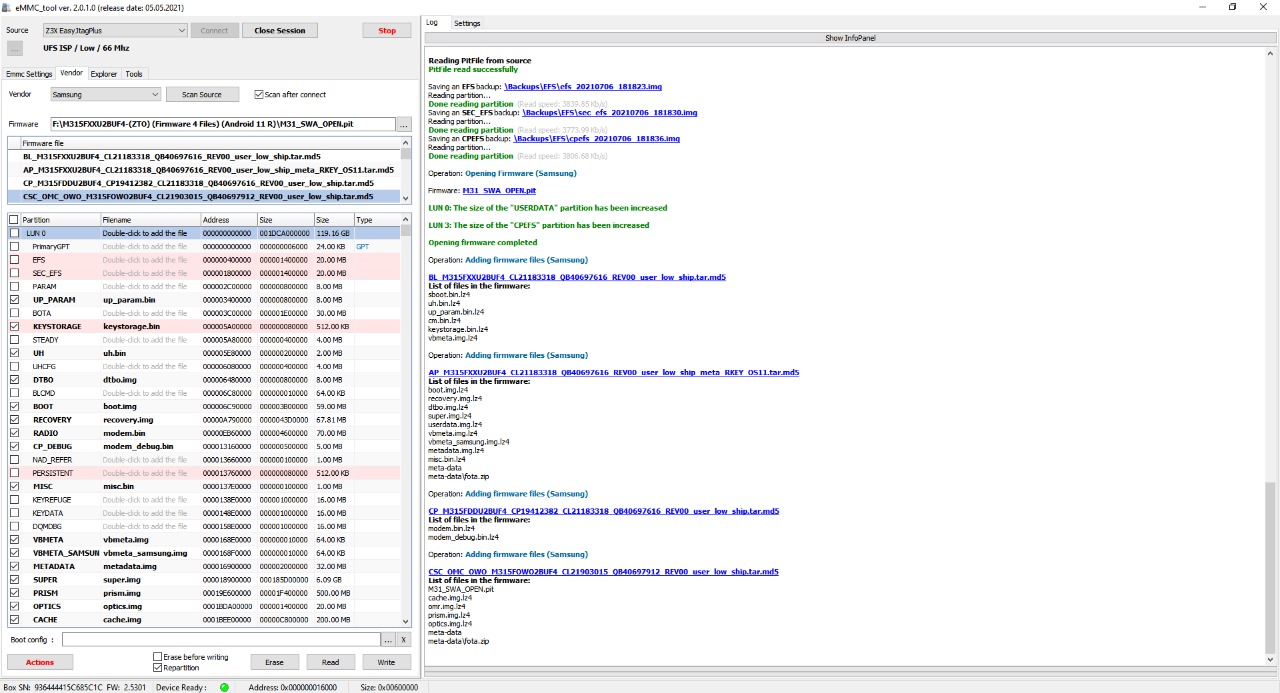This screenshot has width=1280, height=693.
Task: Click the Close Session button
Action: pyautogui.click(x=280, y=30)
